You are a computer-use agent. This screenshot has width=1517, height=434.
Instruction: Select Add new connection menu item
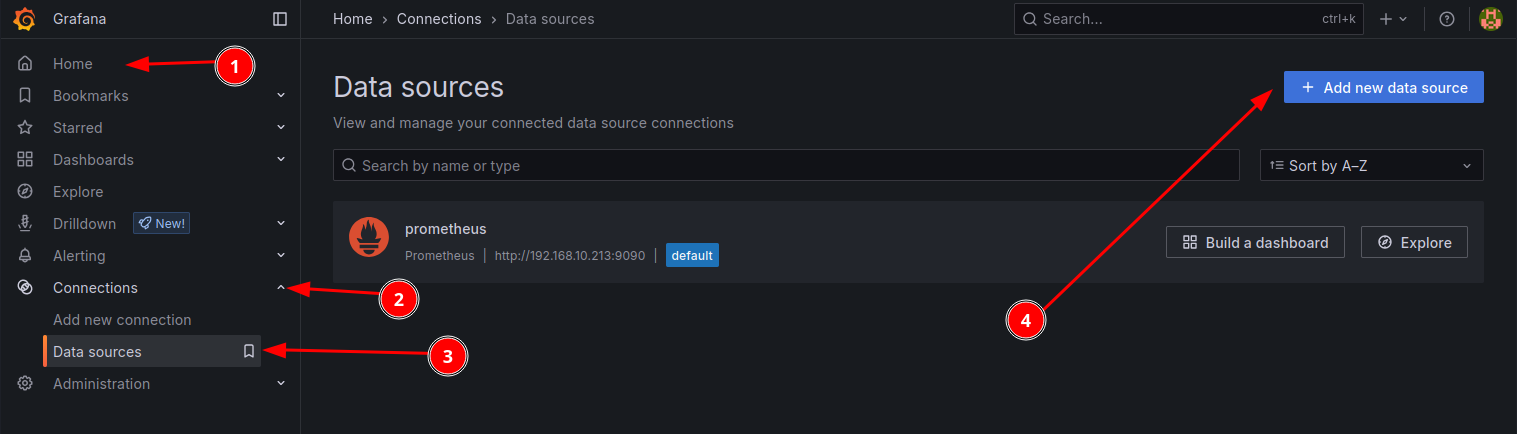(x=122, y=320)
